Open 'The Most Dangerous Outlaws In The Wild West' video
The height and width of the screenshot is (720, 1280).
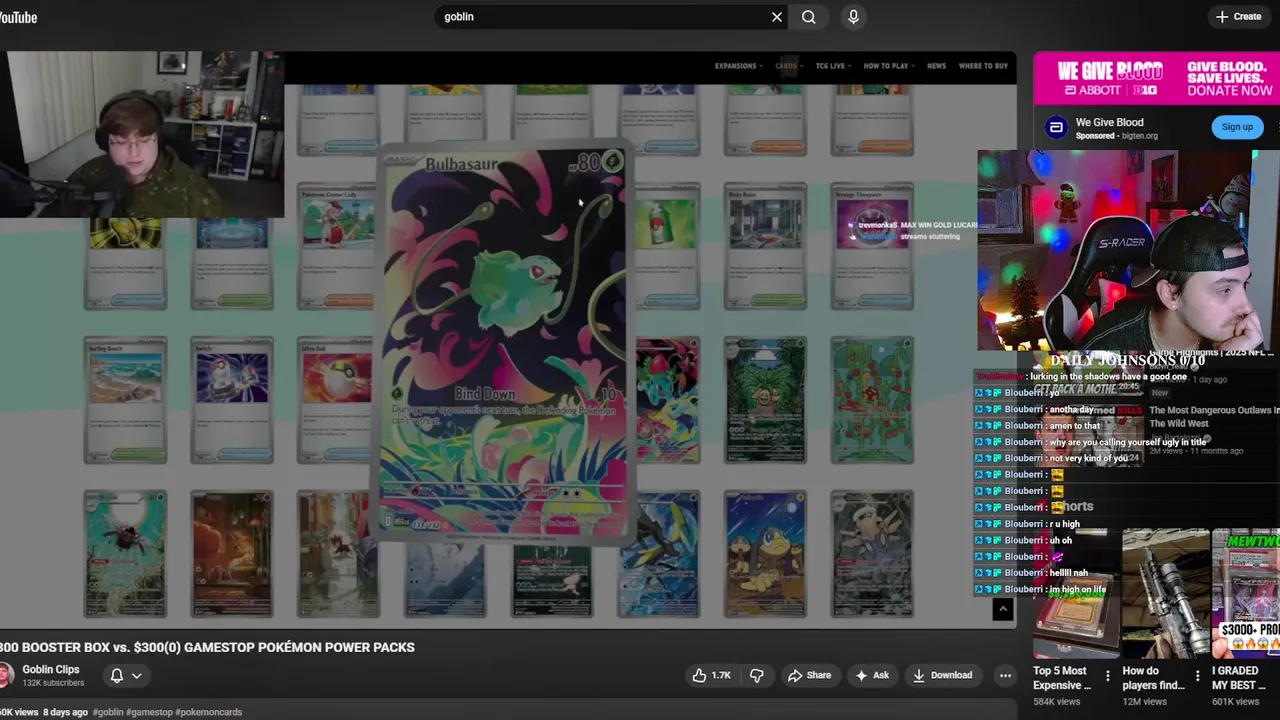(1214, 417)
